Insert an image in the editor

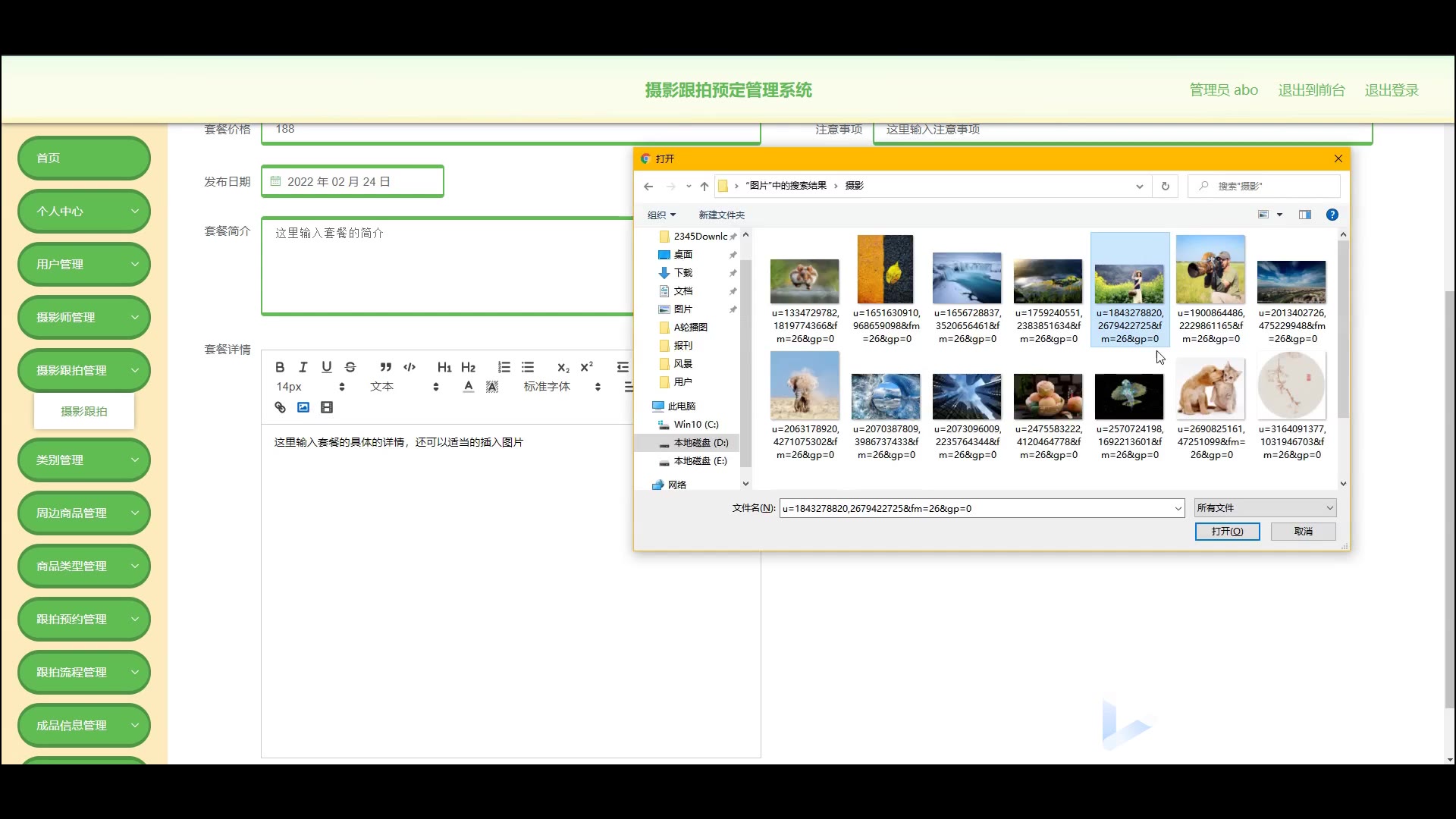click(303, 407)
